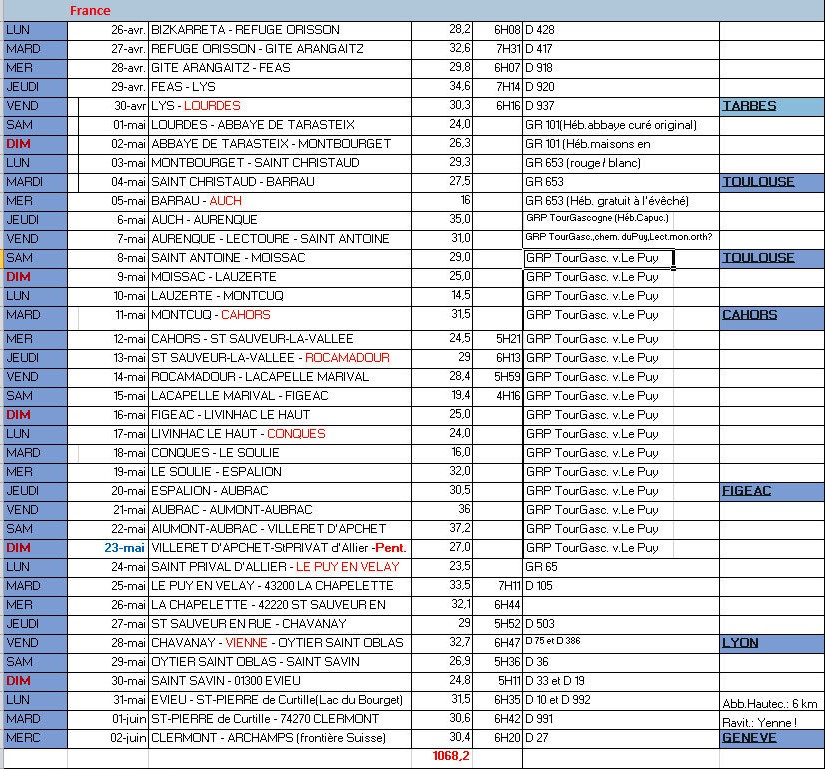Select the red France header cell
This screenshot has height=769, width=825.
click(x=90, y=11)
